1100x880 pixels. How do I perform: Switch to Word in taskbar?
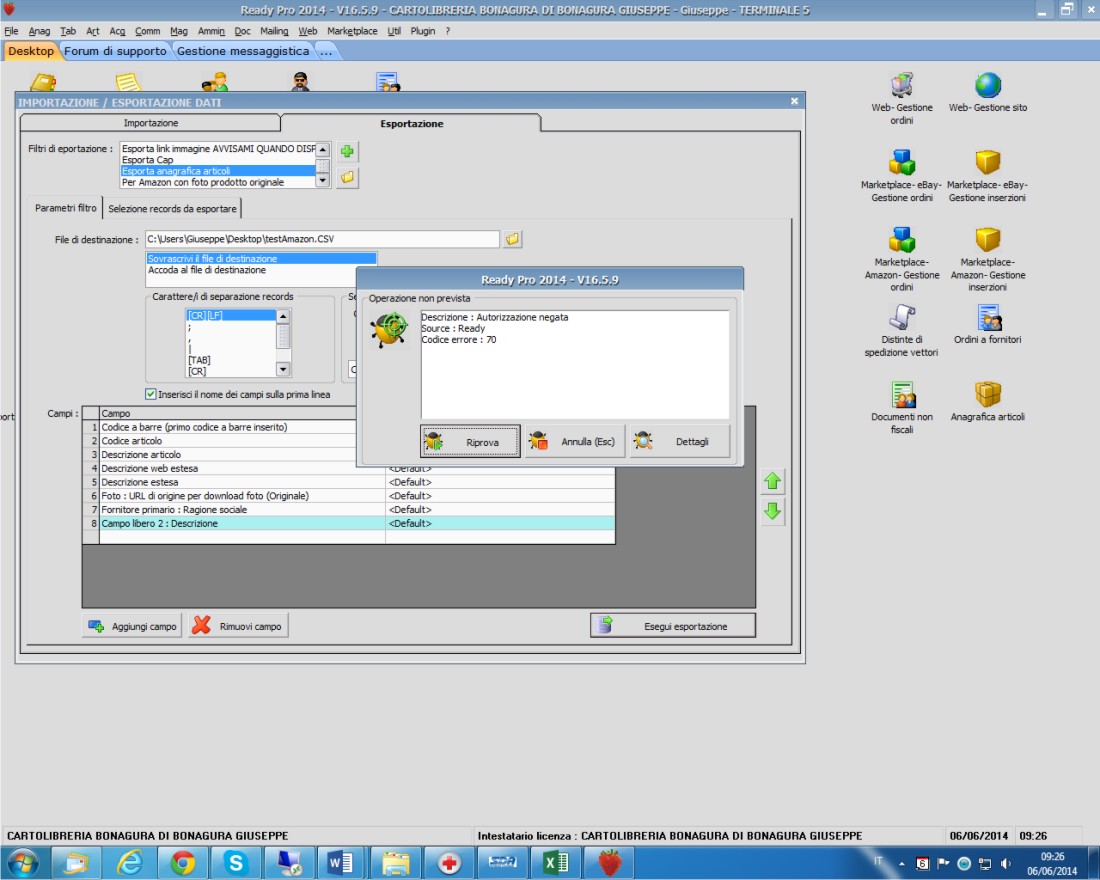pos(342,862)
